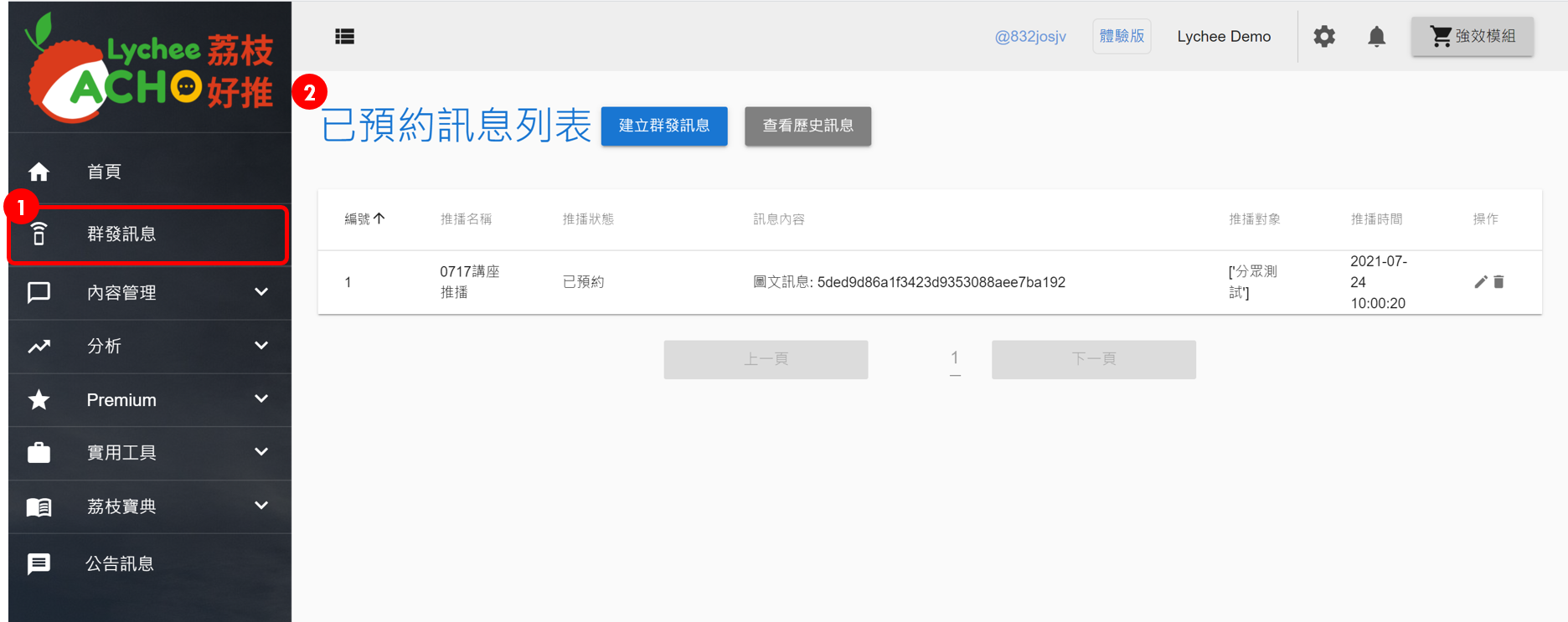Click the 0717講座推播 name cell
This screenshot has height=622, width=1568.
click(470, 282)
